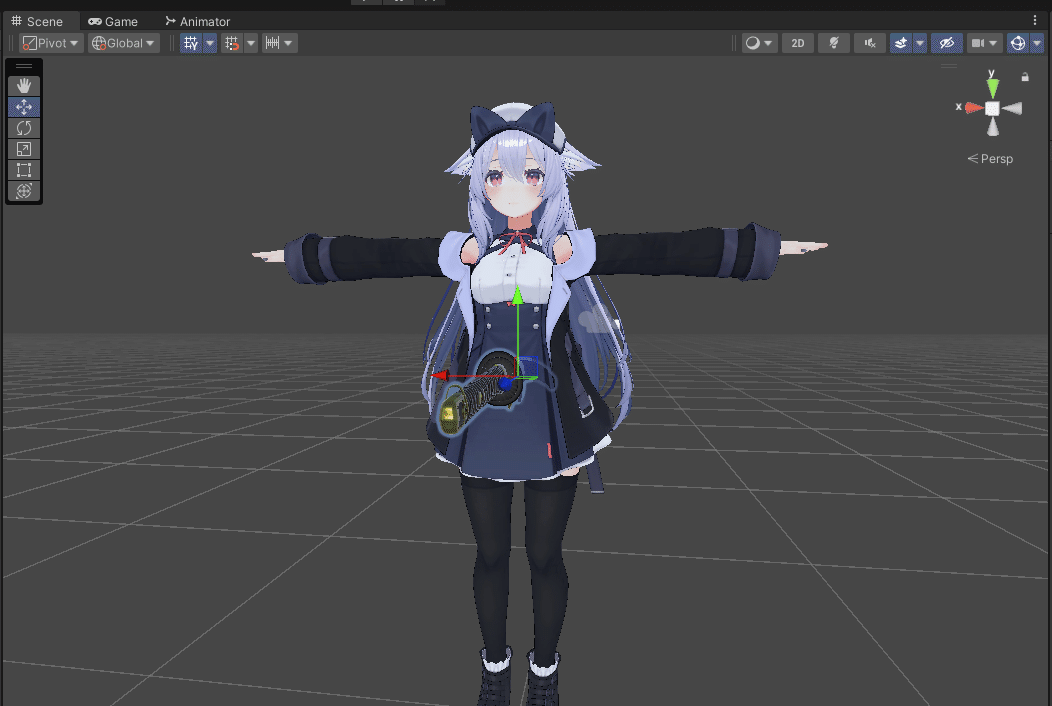The height and width of the screenshot is (706, 1052).
Task: Select the combined Transform tool
Action: coord(23,191)
